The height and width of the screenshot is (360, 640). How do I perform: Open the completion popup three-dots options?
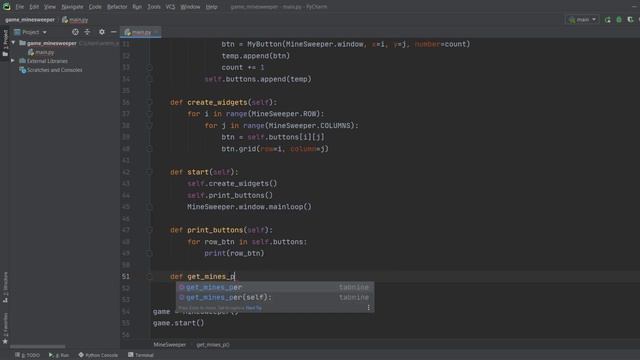369,308
